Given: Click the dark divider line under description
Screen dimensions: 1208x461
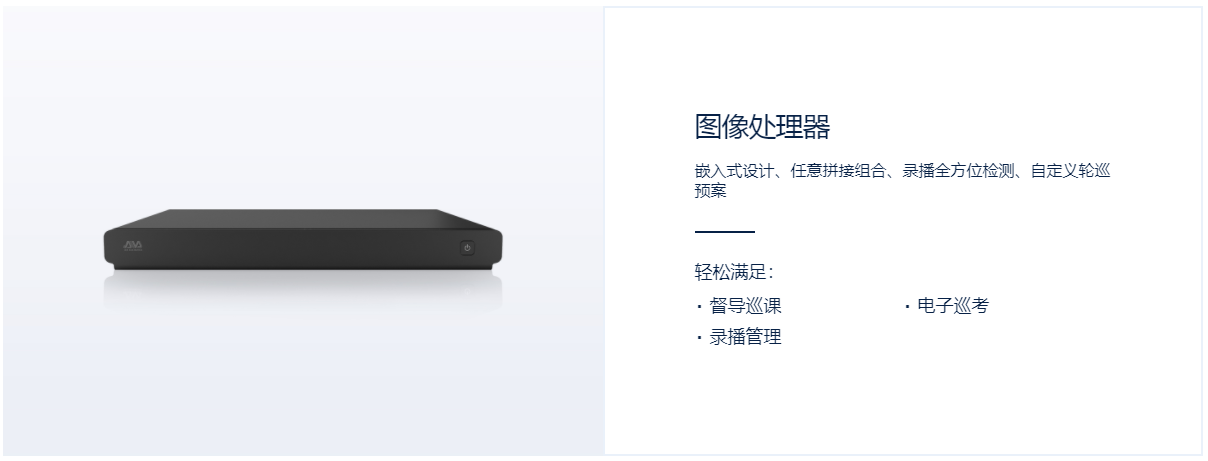Looking at the screenshot, I should click(x=725, y=232).
